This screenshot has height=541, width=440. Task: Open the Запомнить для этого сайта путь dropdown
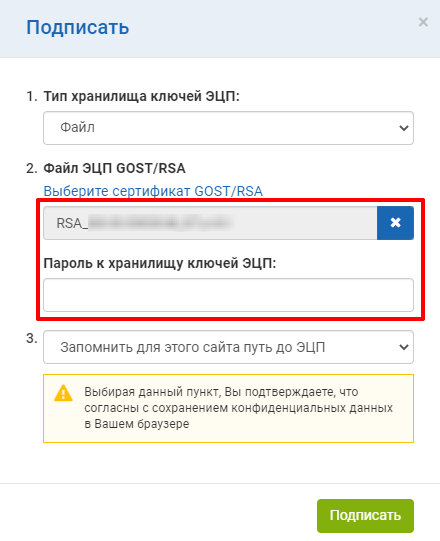(228, 347)
